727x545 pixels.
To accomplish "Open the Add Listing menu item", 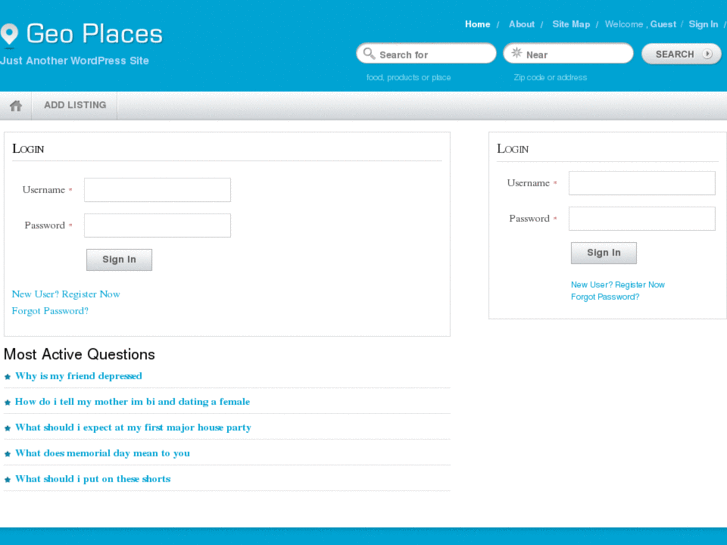I will point(75,105).
